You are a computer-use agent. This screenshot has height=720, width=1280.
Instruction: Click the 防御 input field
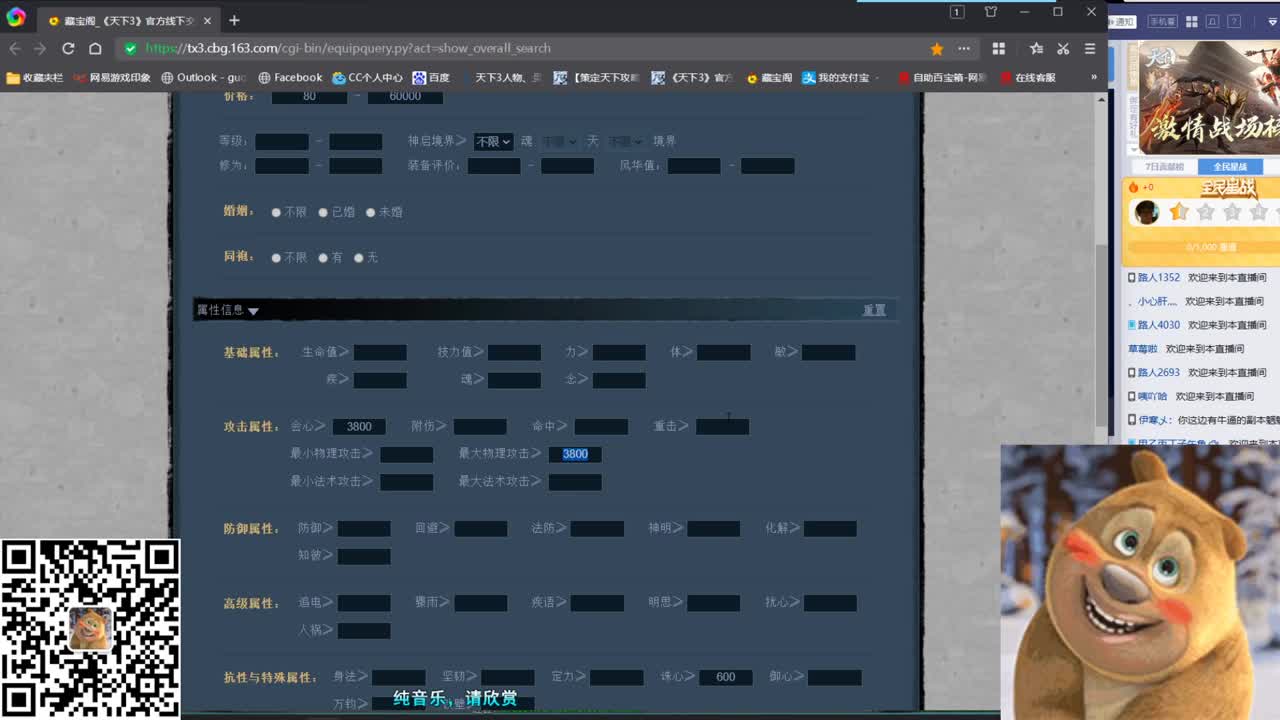tap(364, 529)
